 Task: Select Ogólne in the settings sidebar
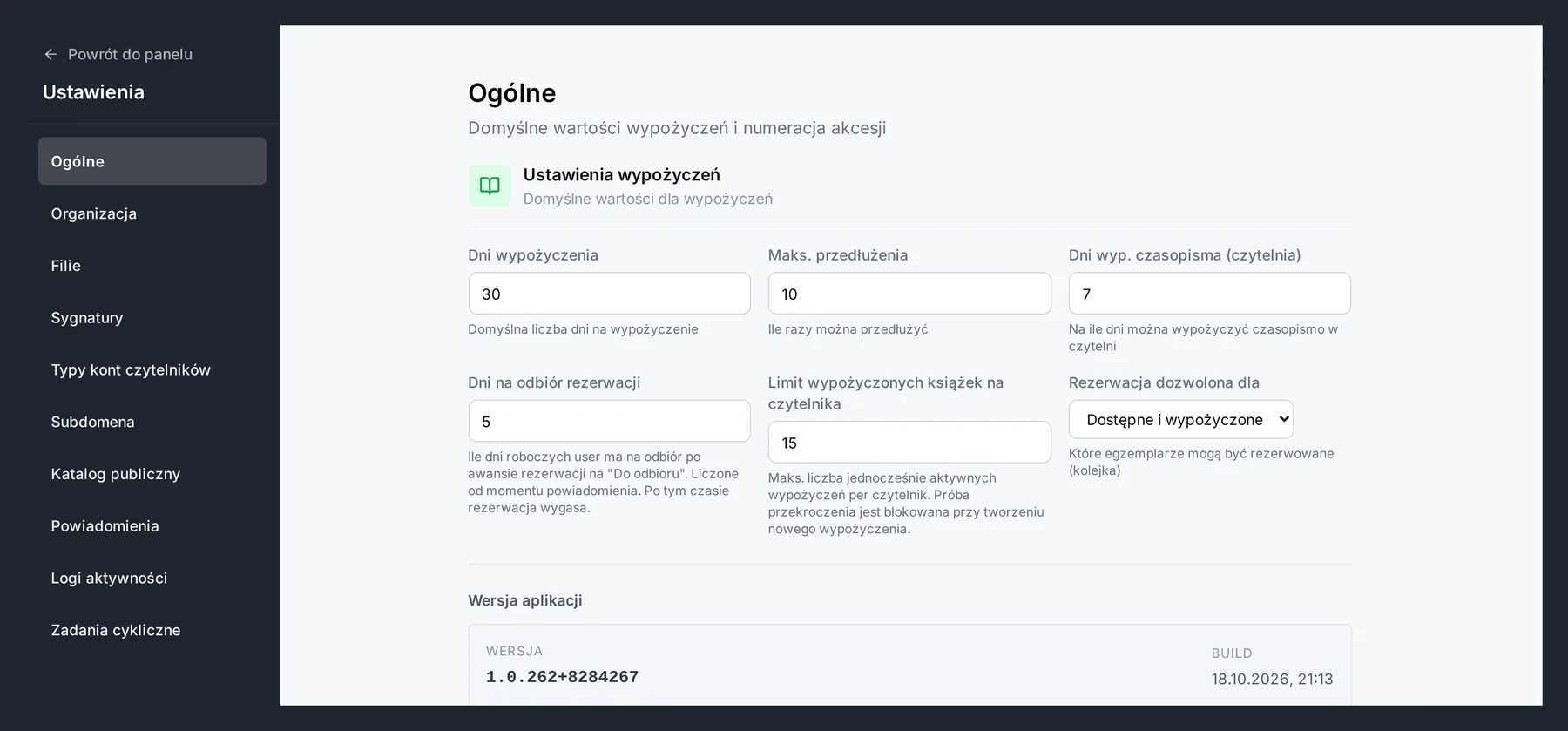click(152, 161)
